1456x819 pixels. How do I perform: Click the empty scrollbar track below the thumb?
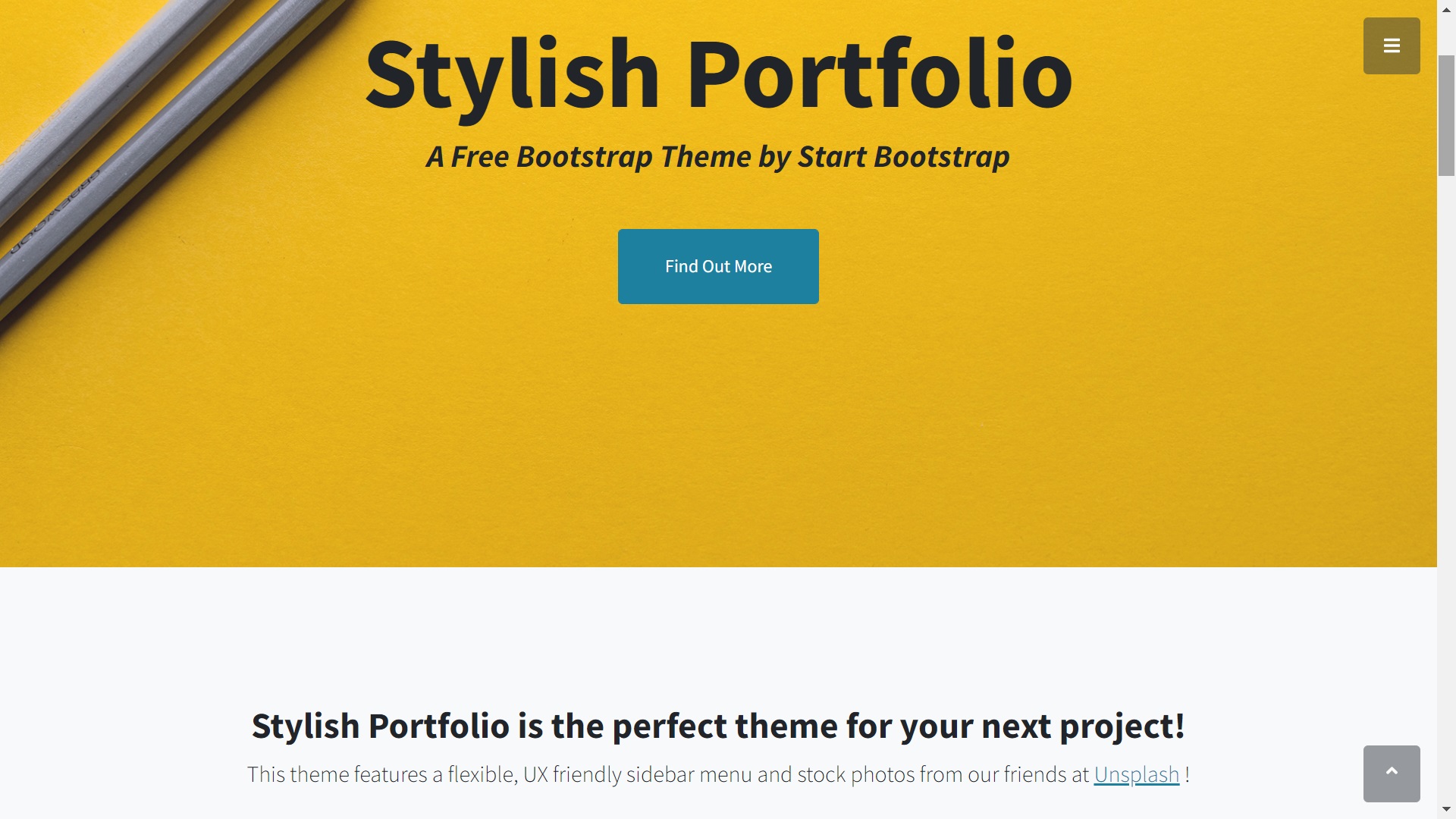click(1446, 485)
